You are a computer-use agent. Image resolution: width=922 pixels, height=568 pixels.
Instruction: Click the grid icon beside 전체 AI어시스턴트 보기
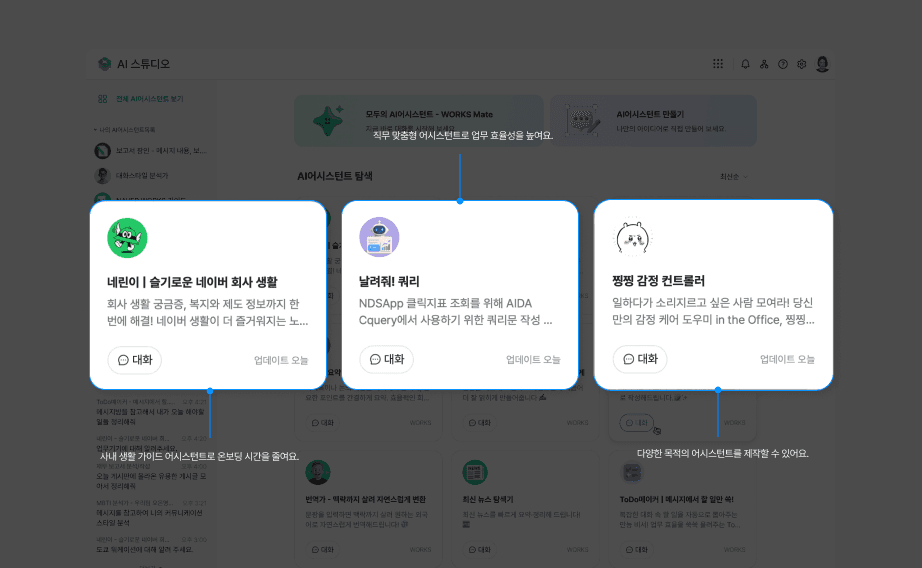tap(102, 99)
